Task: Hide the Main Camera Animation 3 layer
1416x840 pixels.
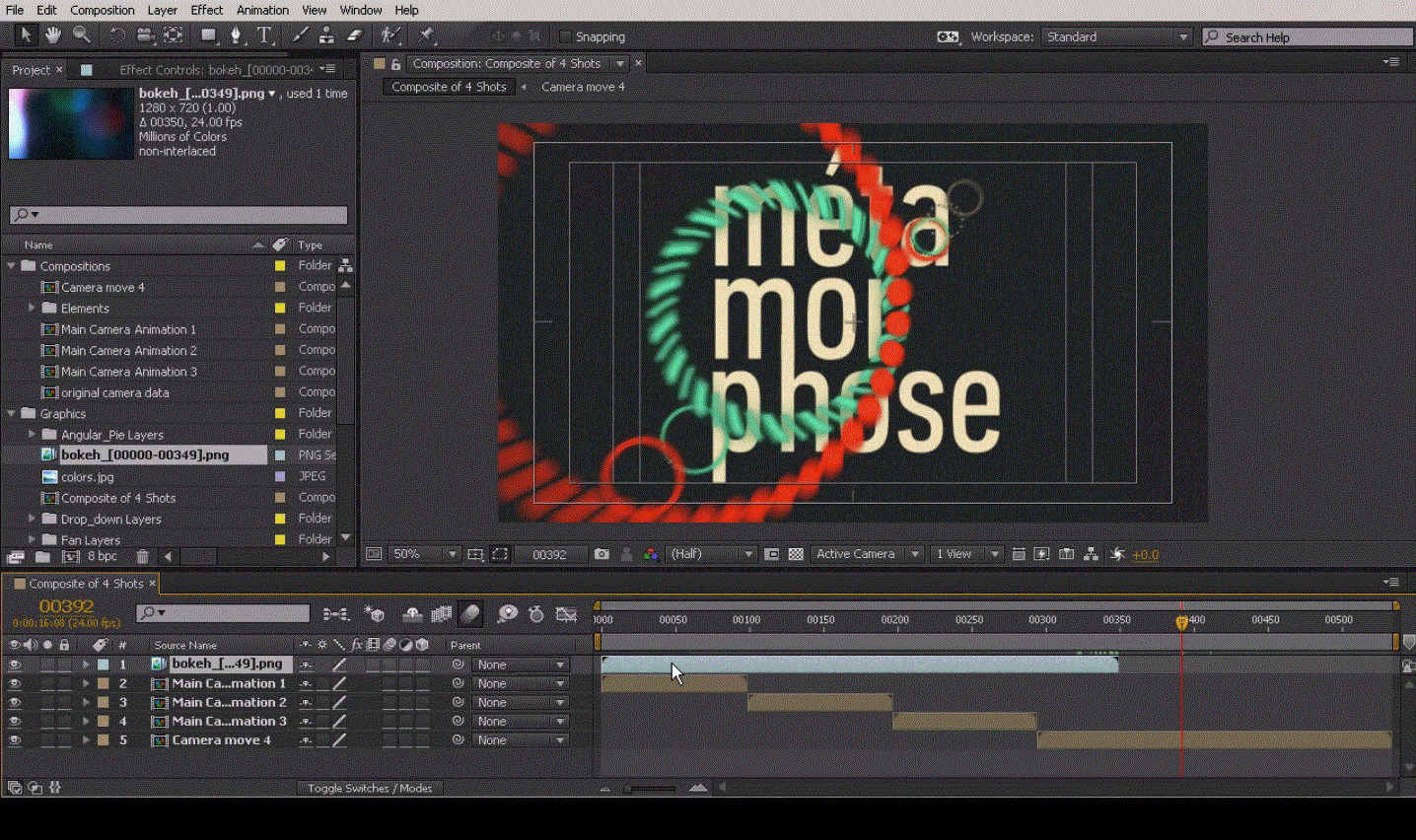Action: (x=15, y=721)
